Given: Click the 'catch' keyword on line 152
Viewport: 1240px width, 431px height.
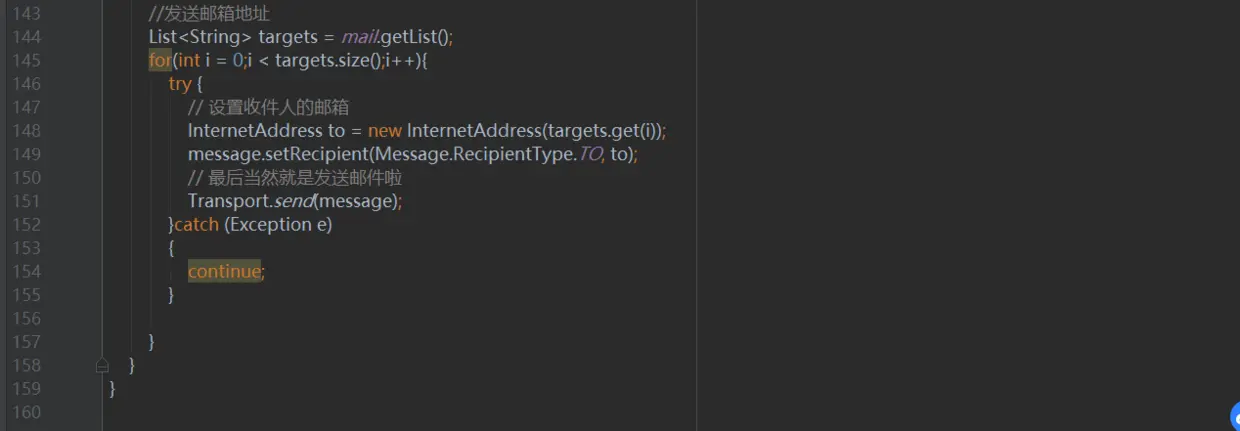Looking at the screenshot, I should point(196,225).
